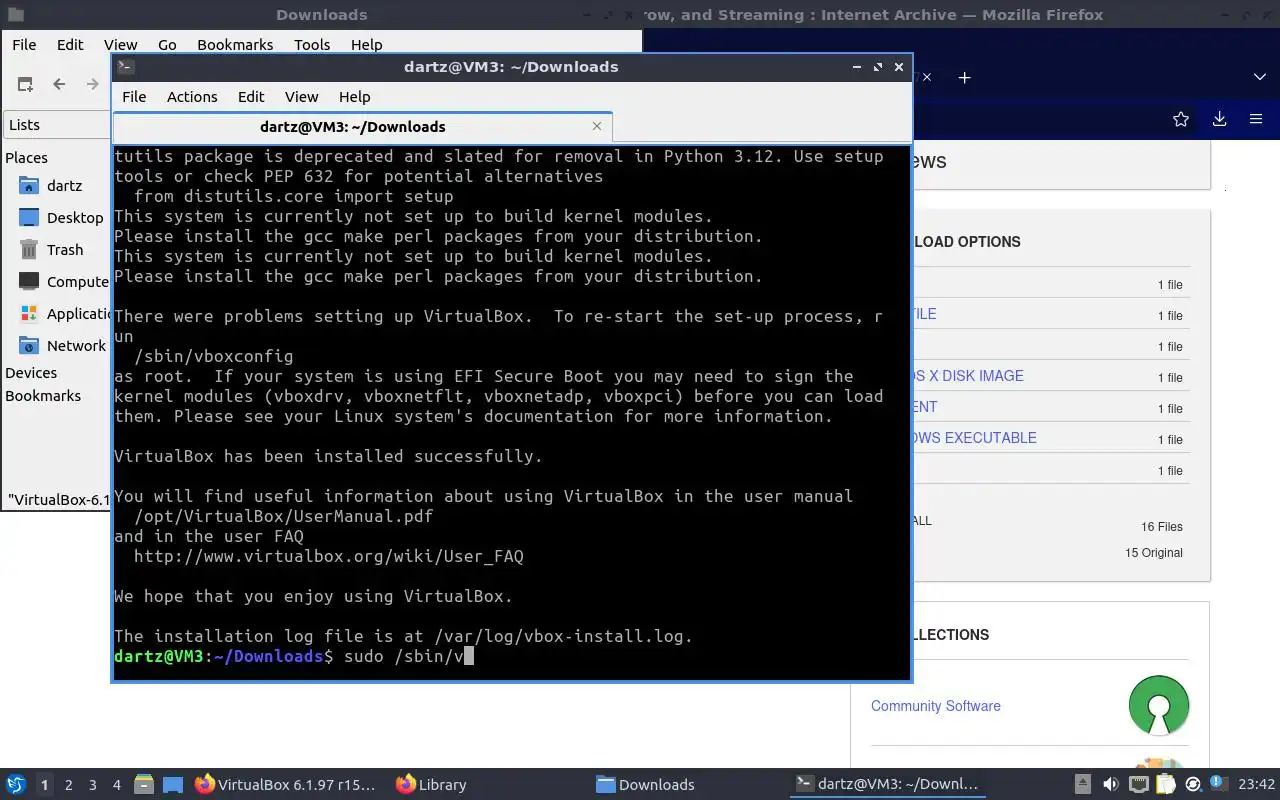Open the terminal View menu

tap(301, 97)
